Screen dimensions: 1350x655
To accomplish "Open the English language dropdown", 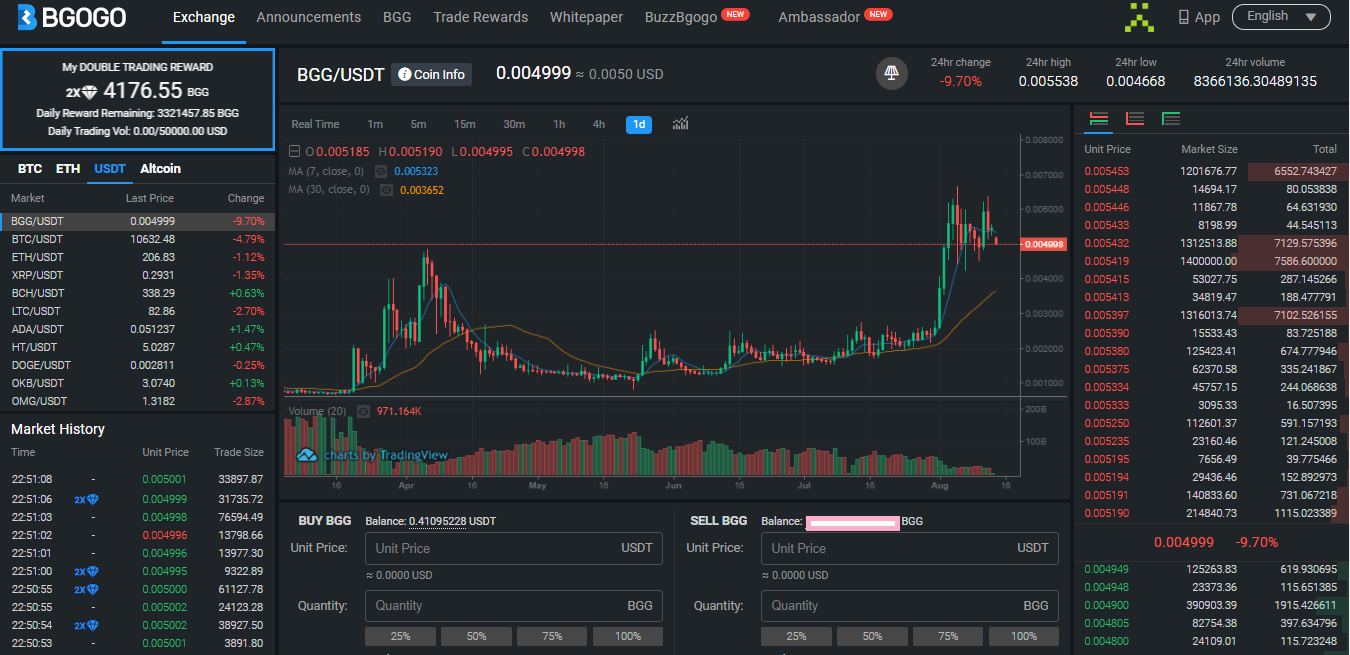I will [1280, 16].
